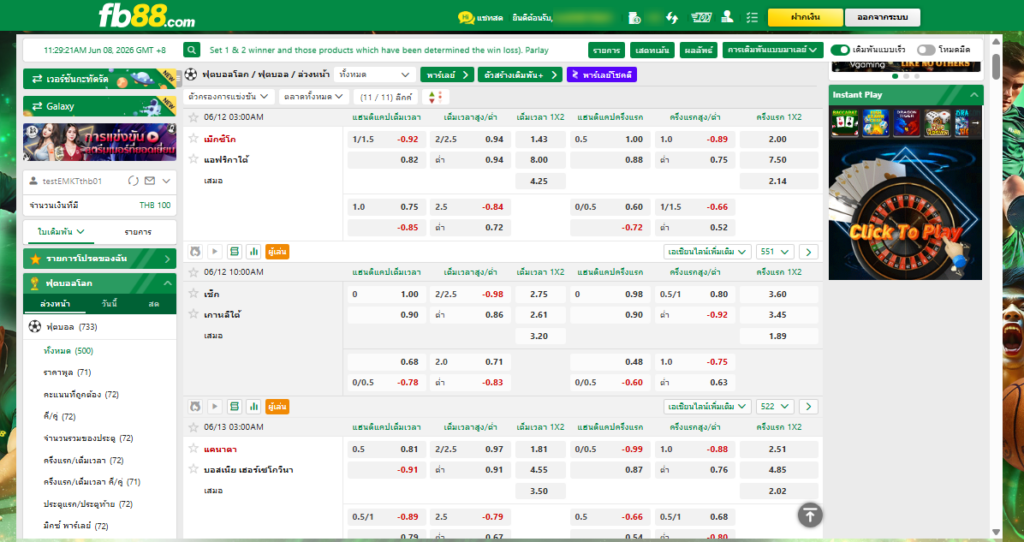Open the รายการ tab in bet slip panel
Screen dimensions: 1024x542
[138, 232]
